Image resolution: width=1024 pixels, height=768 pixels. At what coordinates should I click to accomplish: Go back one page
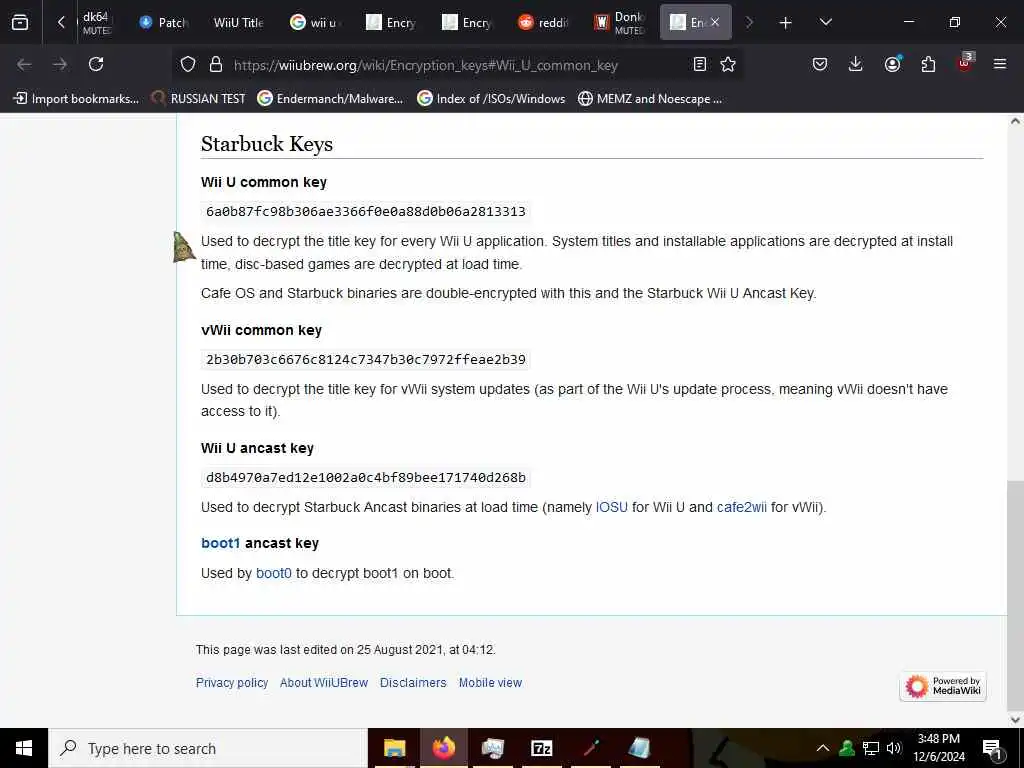(x=24, y=64)
